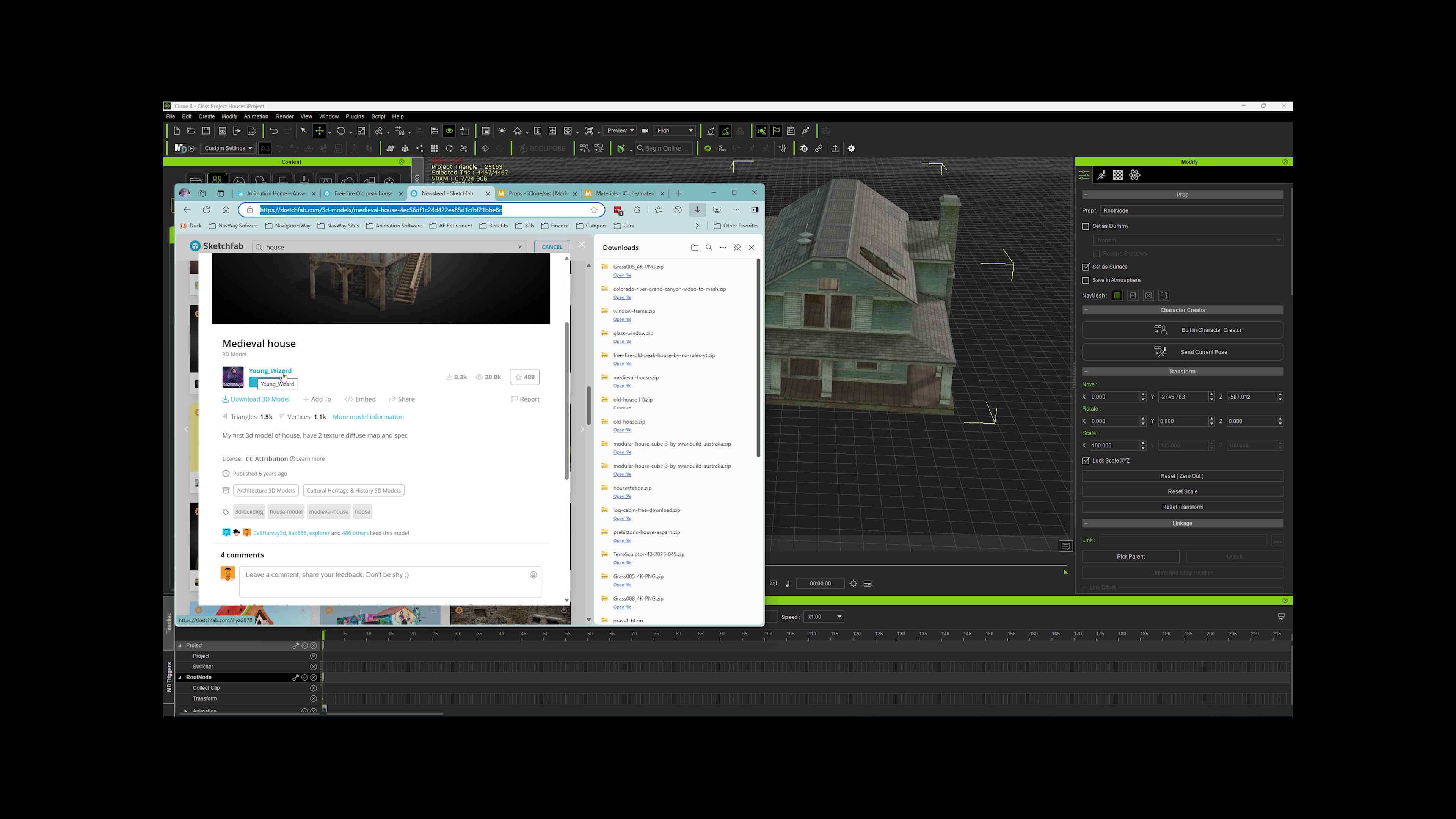Open the Material tab icon in Modify panel
Screen dimensions: 1456x819
[1118, 175]
